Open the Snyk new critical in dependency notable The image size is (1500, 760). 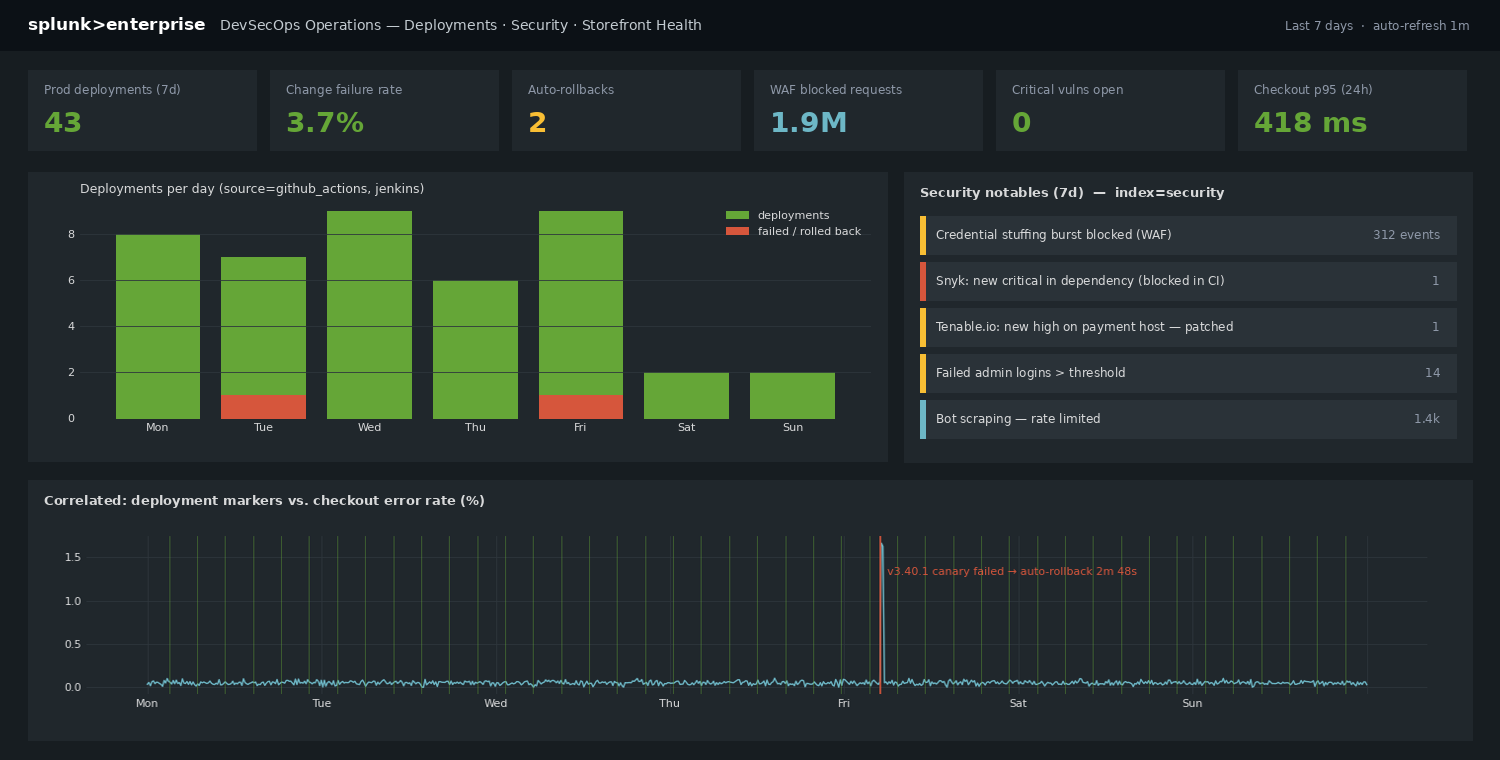pos(1188,281)
